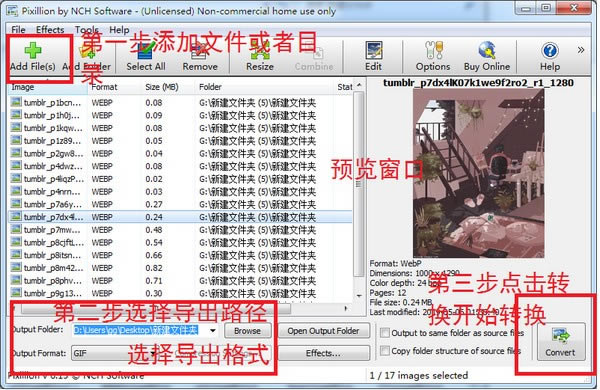Open the Options wrench icon
600x390 pixels.
(x=433, y=50)
